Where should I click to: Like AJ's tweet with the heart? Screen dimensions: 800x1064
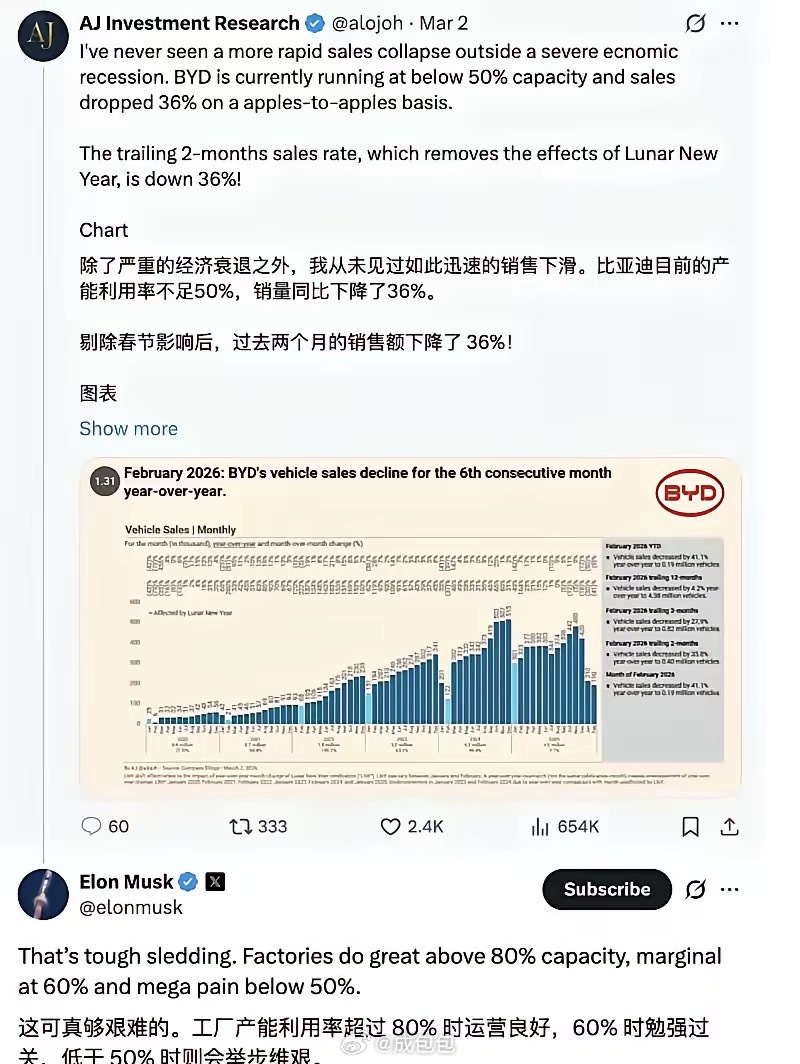tap(390, 826)
